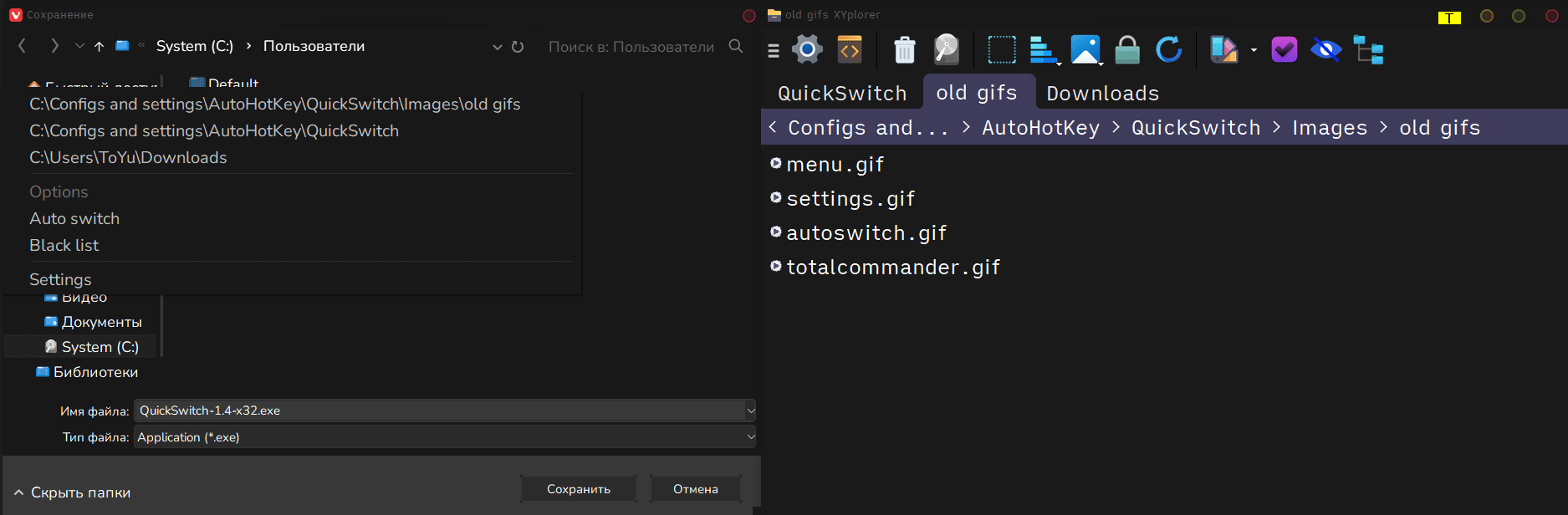Click the search magnifier icon

point(736,46)
